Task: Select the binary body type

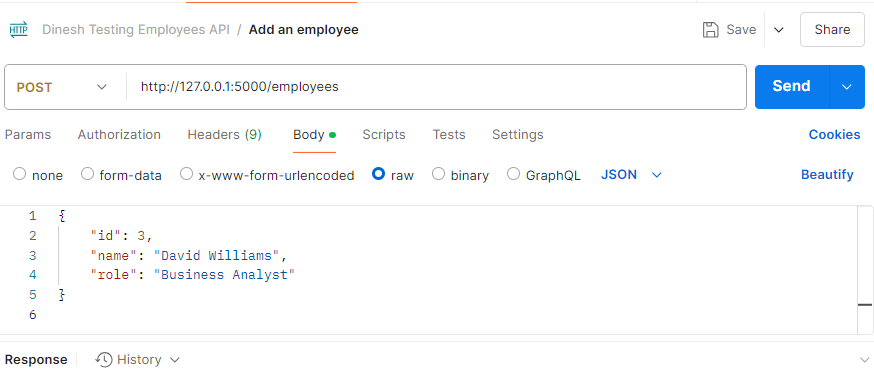Action: 439,174
